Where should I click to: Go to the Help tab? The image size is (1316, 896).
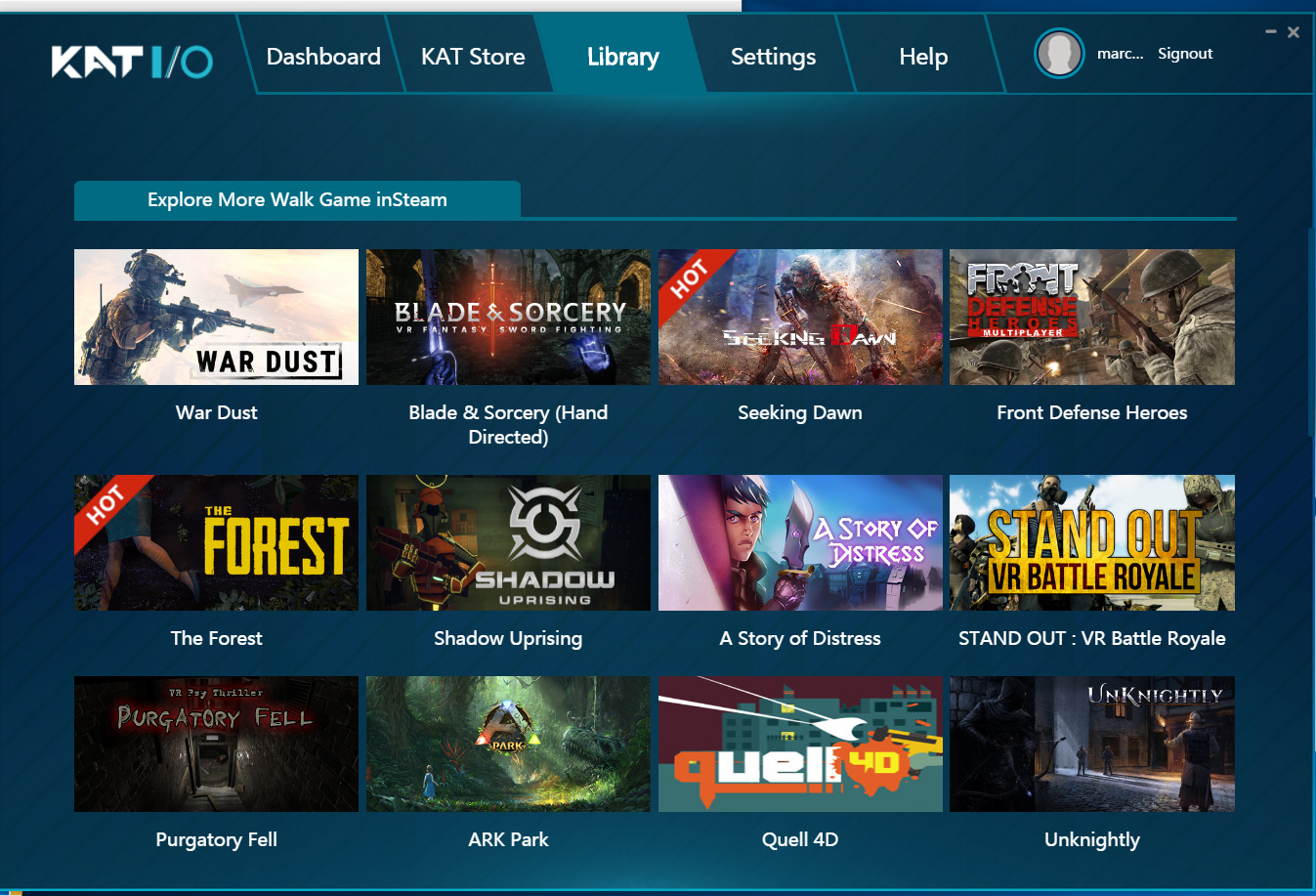[923, 57]
